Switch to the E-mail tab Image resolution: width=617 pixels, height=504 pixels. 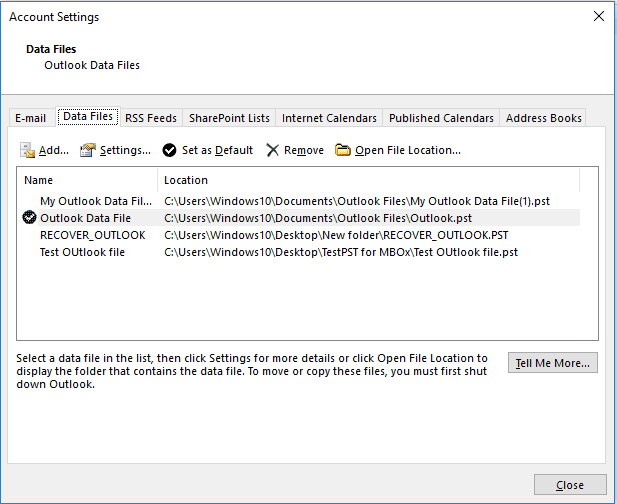[x=31, y=118]
